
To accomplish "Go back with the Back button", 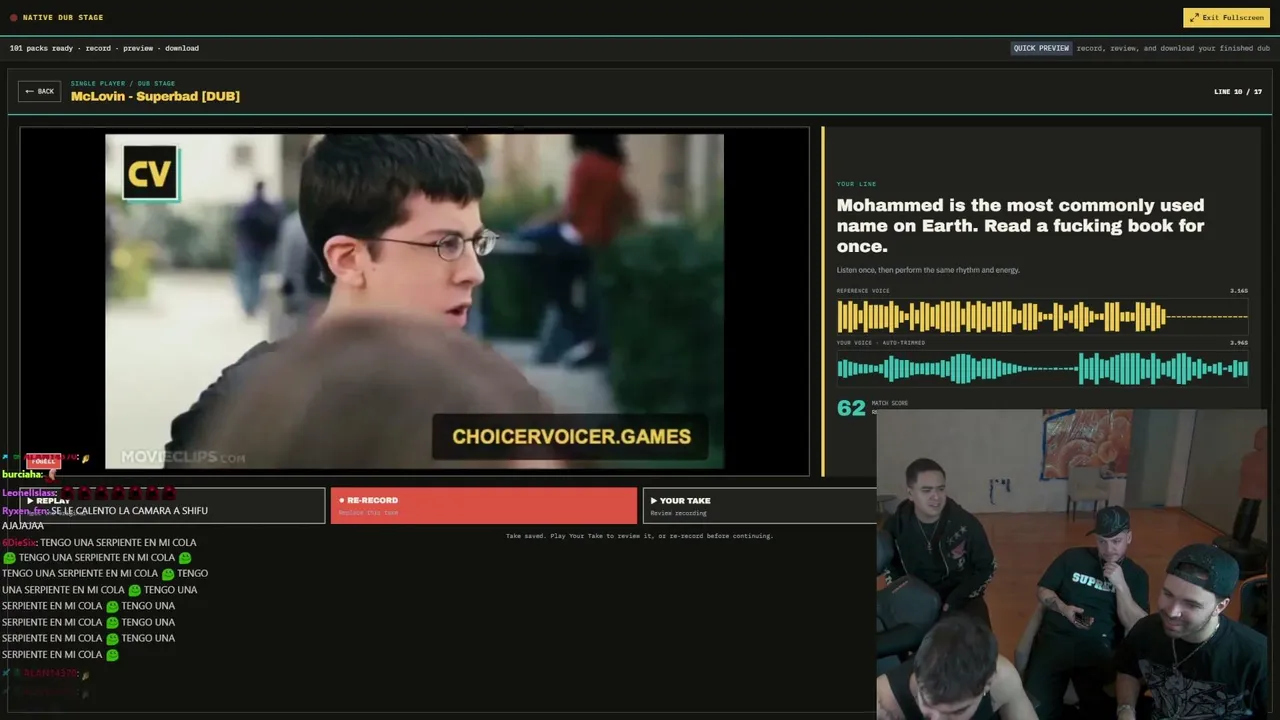I will pyautogui.click(x=40, y=91).
